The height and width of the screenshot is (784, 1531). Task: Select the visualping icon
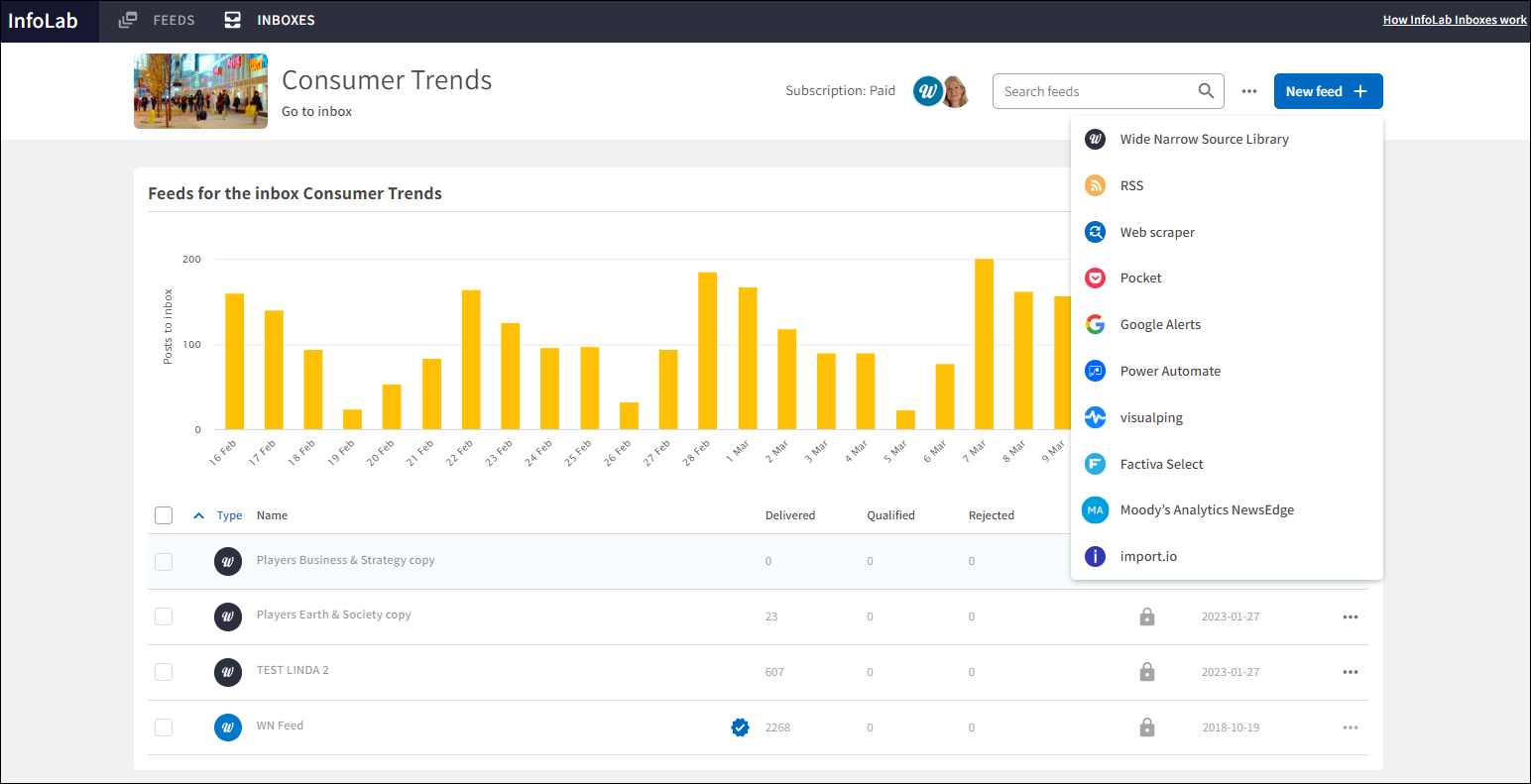pos(1095,417)
